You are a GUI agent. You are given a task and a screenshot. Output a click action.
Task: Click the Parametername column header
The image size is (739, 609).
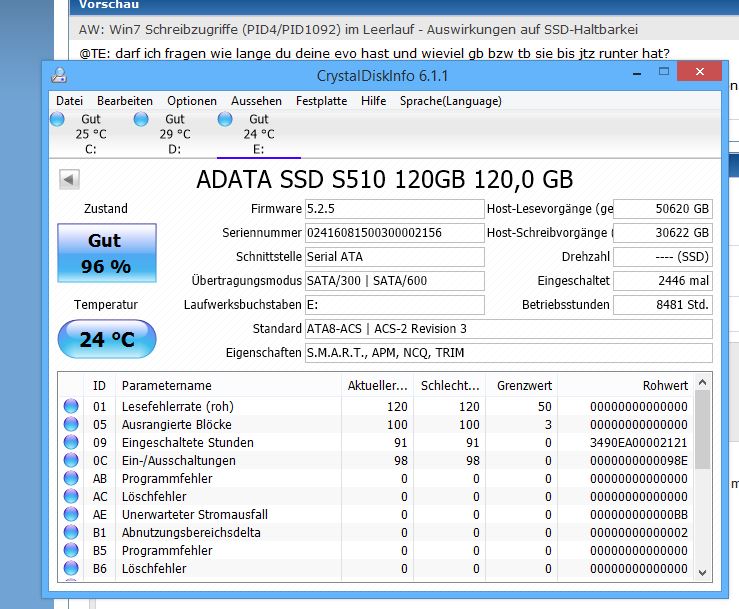229,386
